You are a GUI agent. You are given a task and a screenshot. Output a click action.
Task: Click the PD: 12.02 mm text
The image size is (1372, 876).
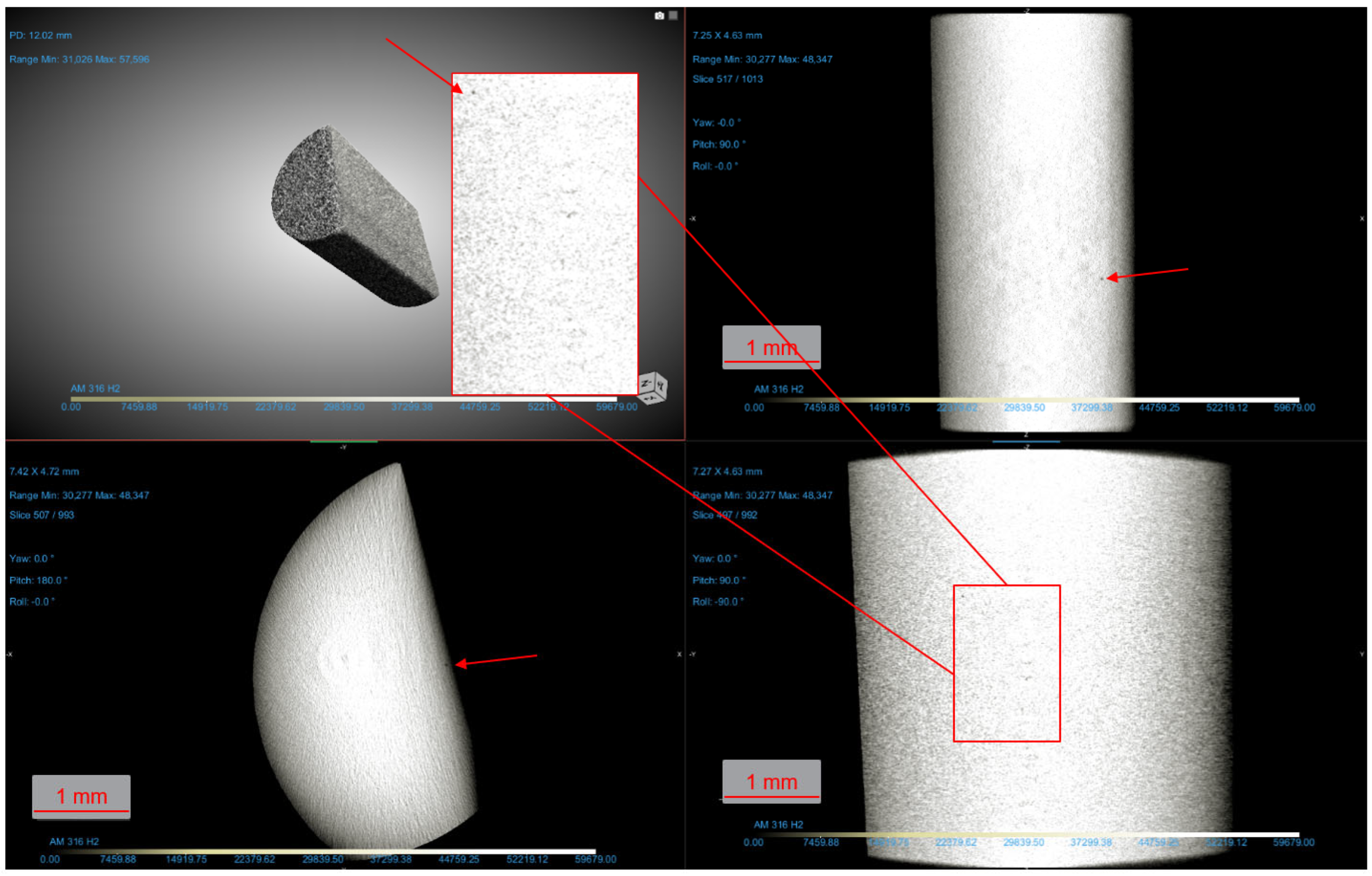(x=40, y=35)
